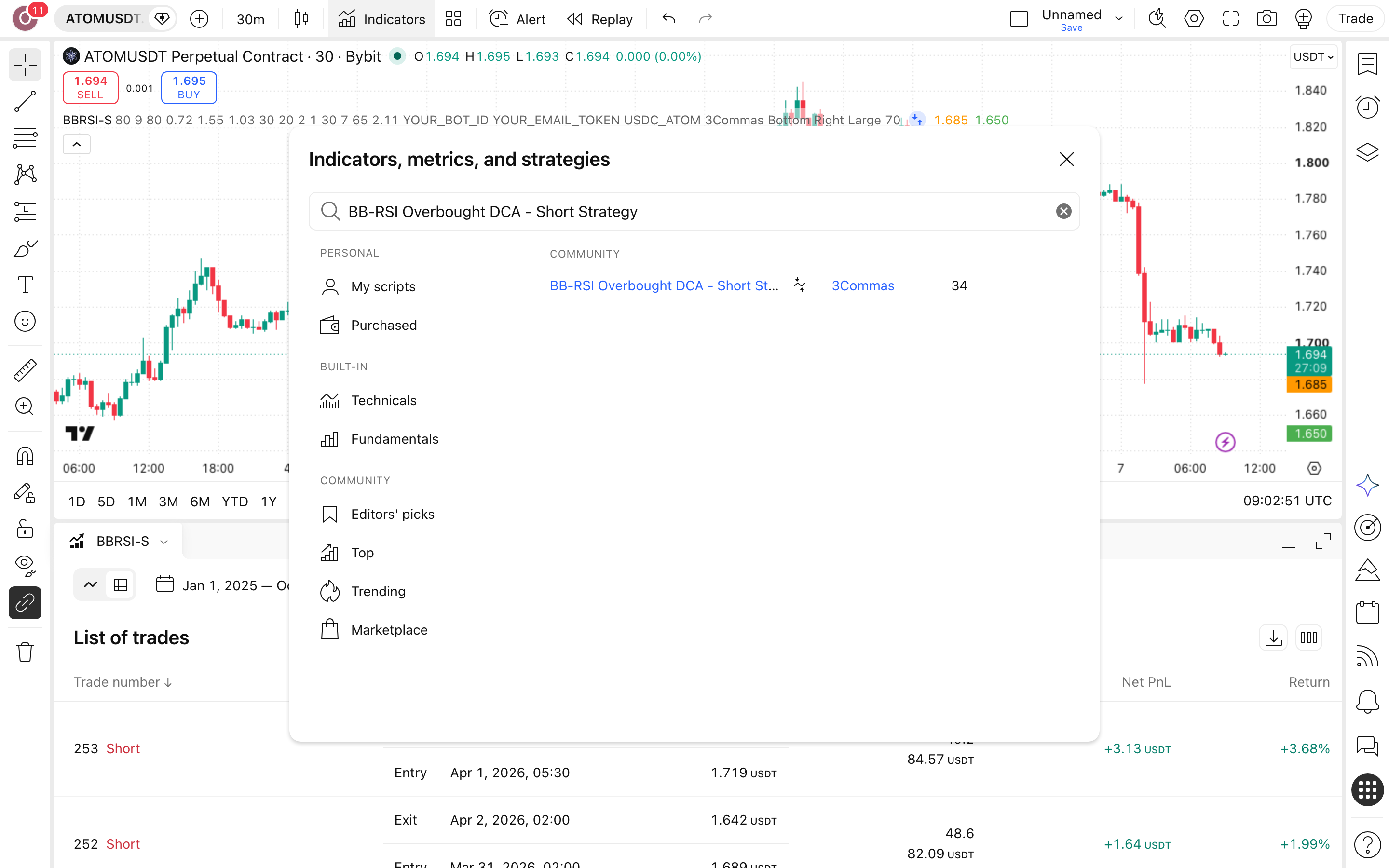1389x868 pixels.
Task: Clear the indicator search field
Action: (1063, 211)
